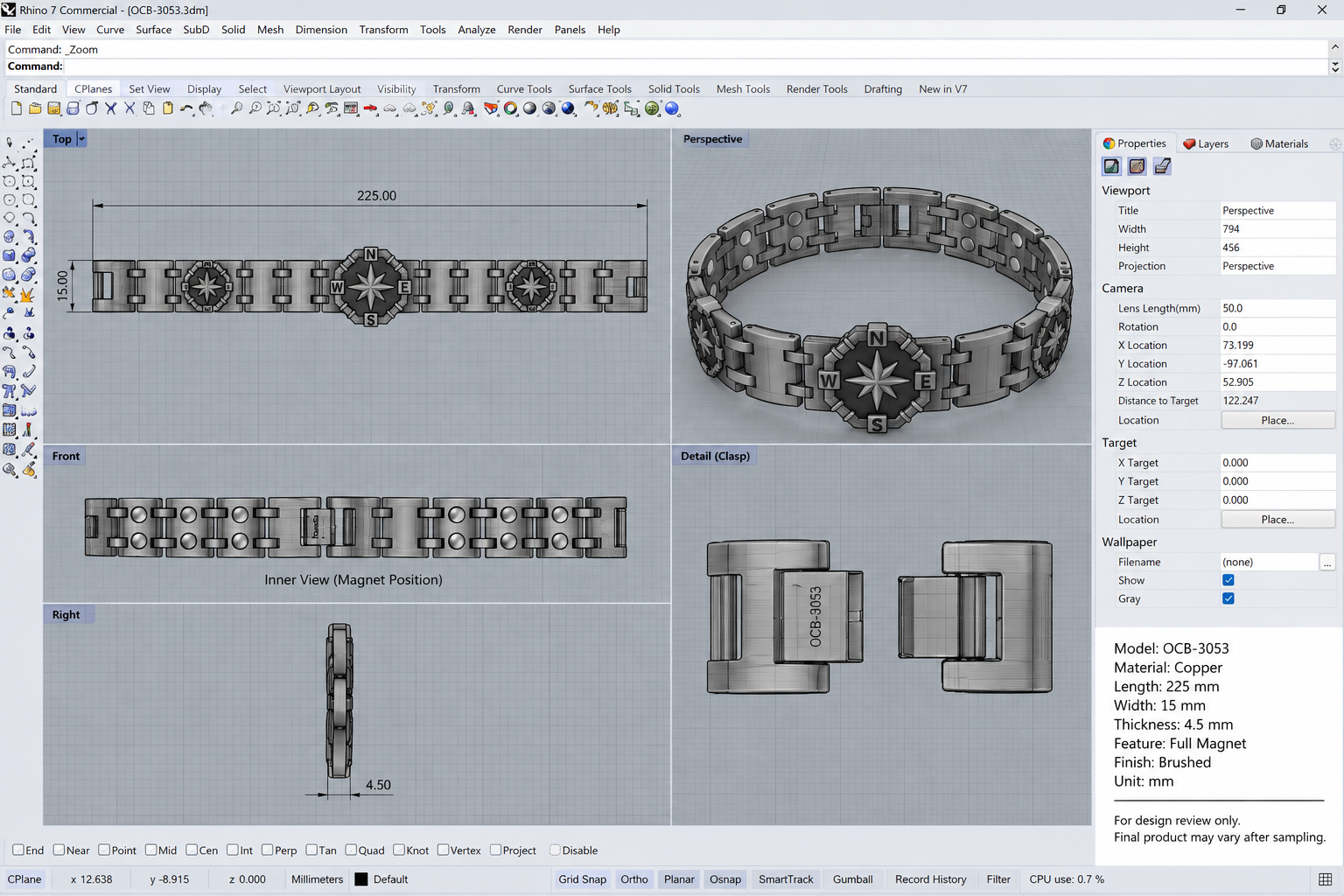The height and width of the screenshot is (896, 1344).
Task: Enable the End object snap
Action: pos(18,850)
